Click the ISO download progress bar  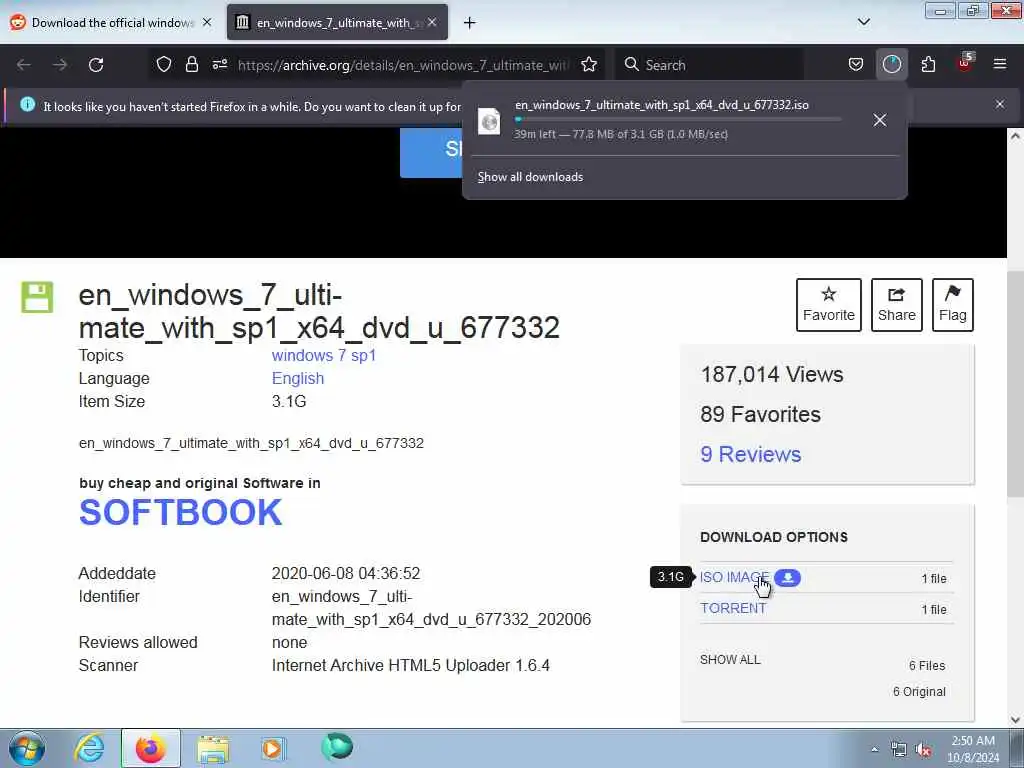677,120
